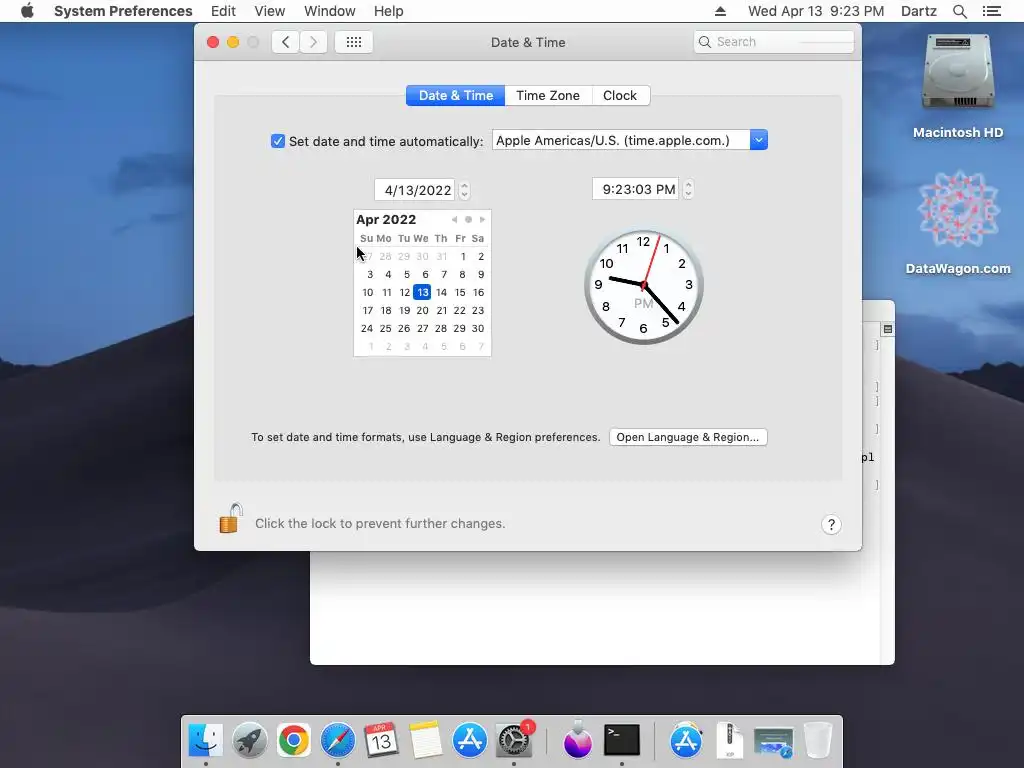
Task: Switch to the Time Zone tab
Action: 548,95
